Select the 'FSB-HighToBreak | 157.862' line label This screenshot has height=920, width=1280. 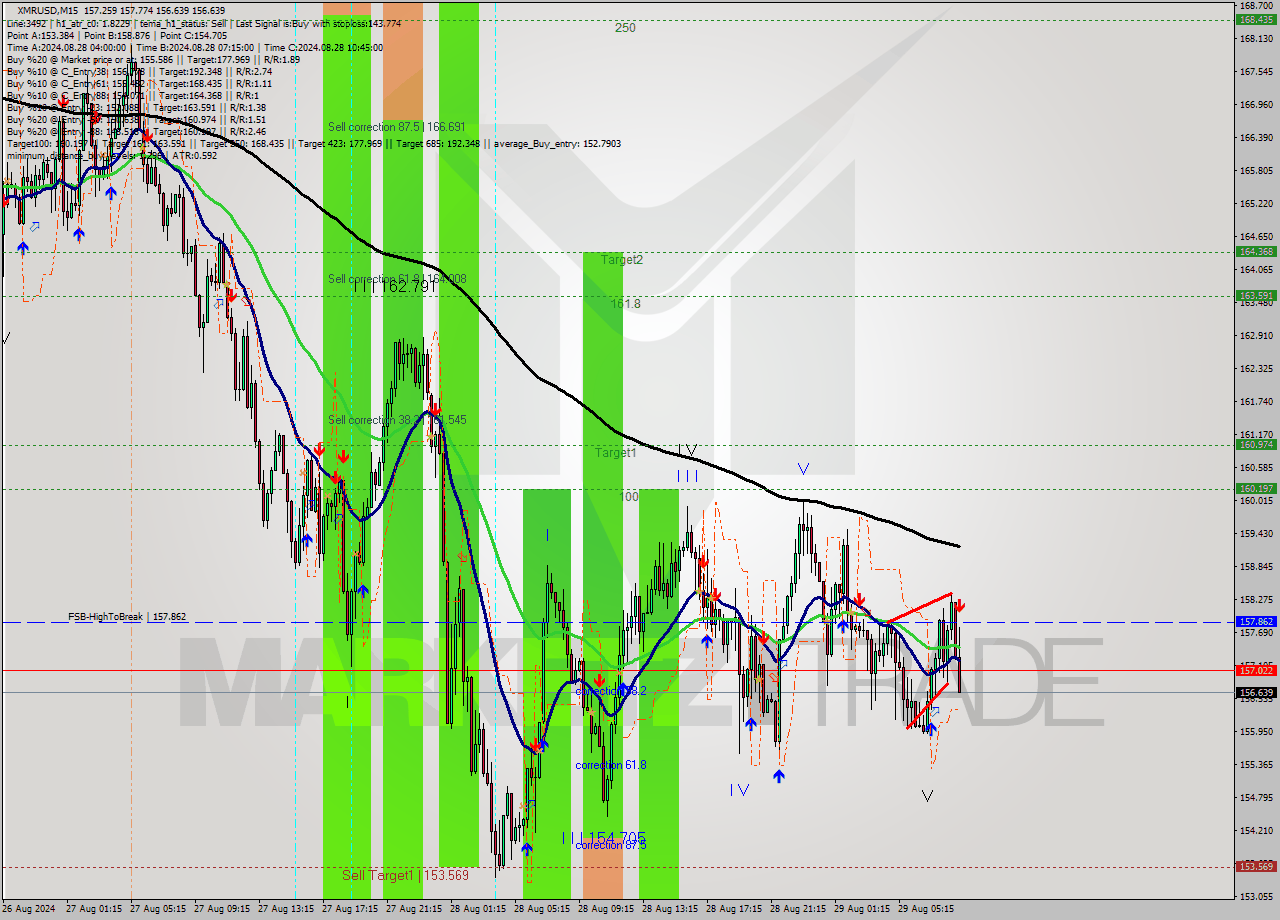coord(127,617)
